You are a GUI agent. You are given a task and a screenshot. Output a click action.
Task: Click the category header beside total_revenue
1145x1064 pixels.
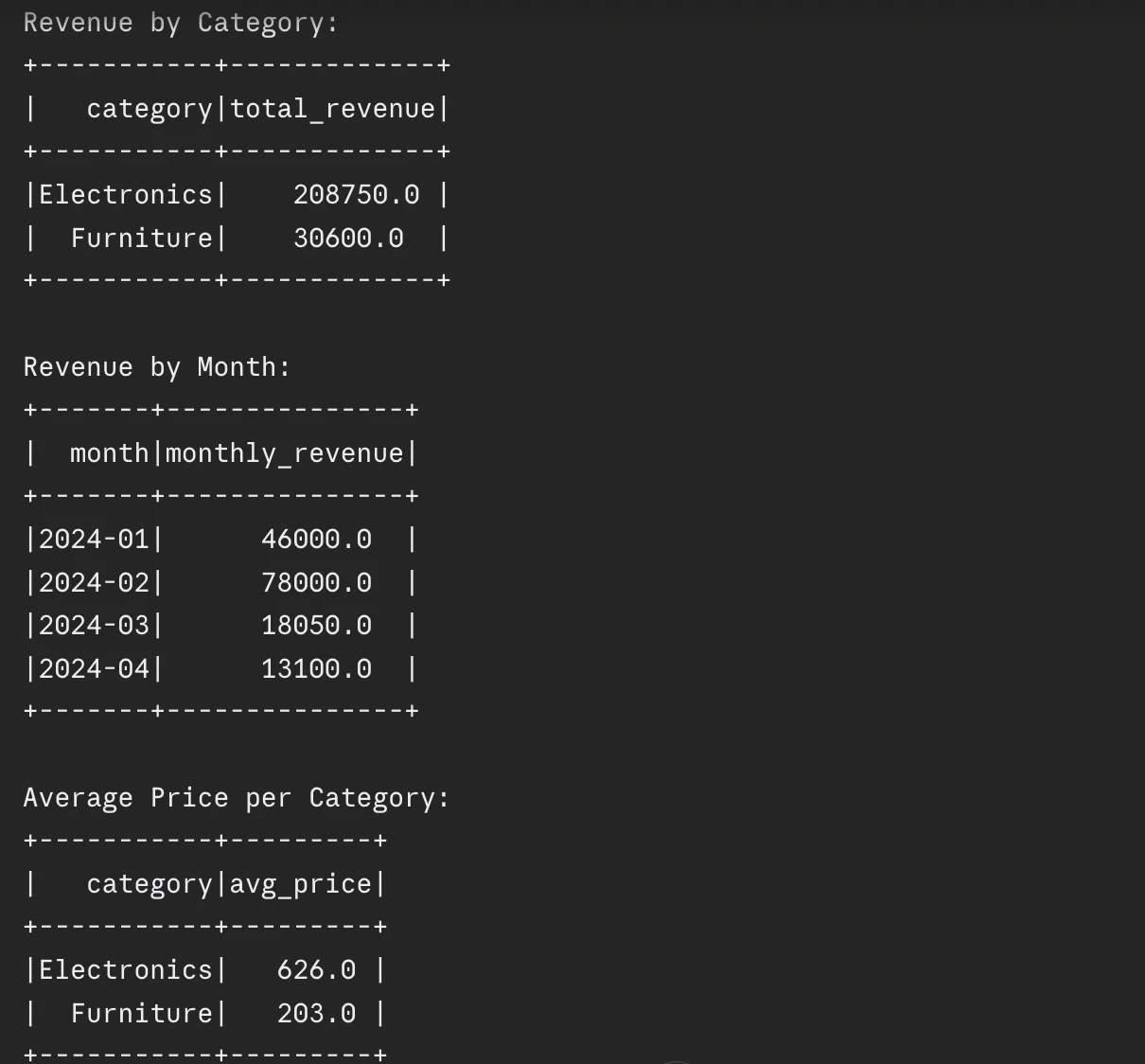150,110
